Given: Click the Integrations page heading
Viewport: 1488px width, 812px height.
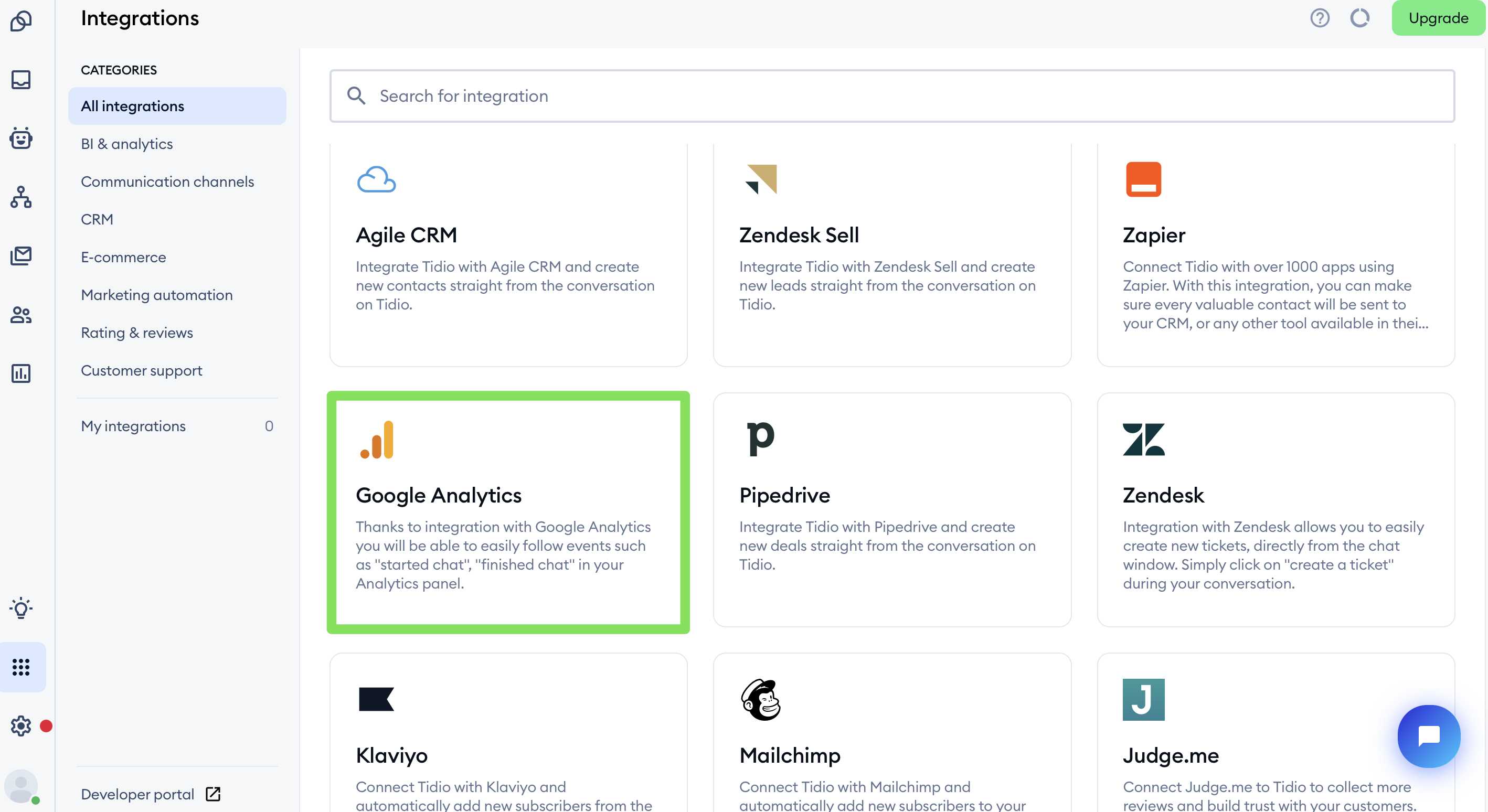Looking at the screenshot, I should [140, 18].
